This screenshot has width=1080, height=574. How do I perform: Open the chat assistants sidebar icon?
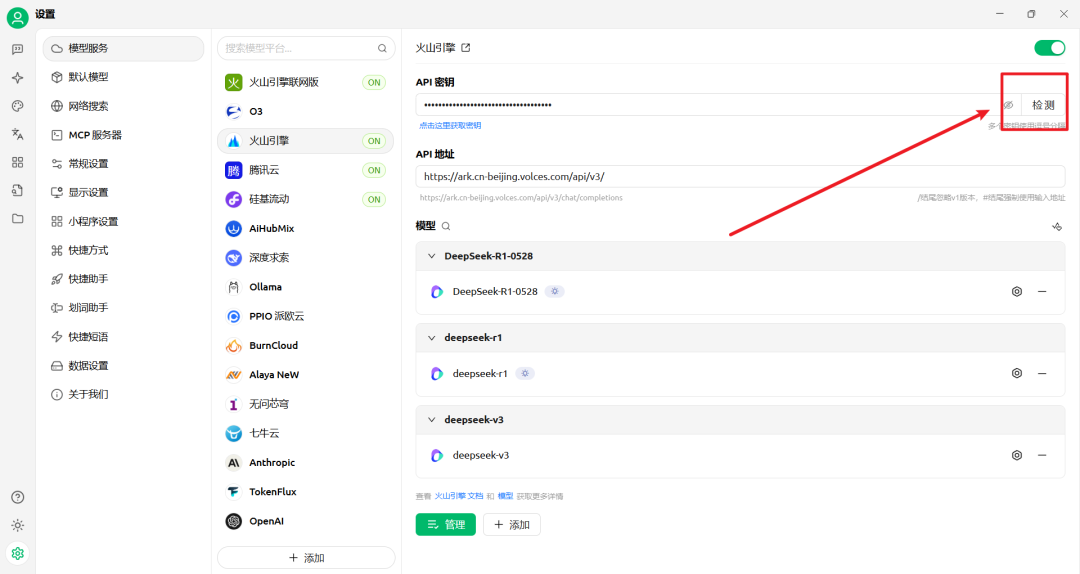click(x=17, y=50)
